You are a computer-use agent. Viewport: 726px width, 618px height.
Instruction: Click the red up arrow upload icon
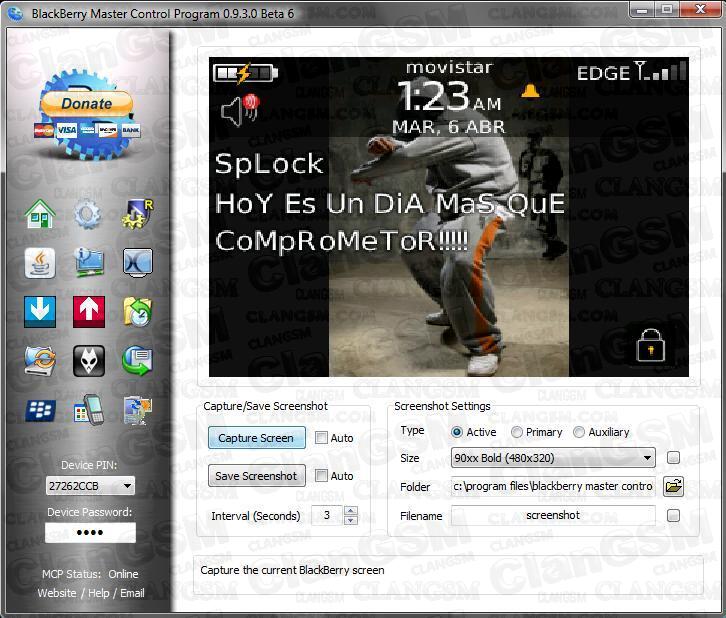89,312
